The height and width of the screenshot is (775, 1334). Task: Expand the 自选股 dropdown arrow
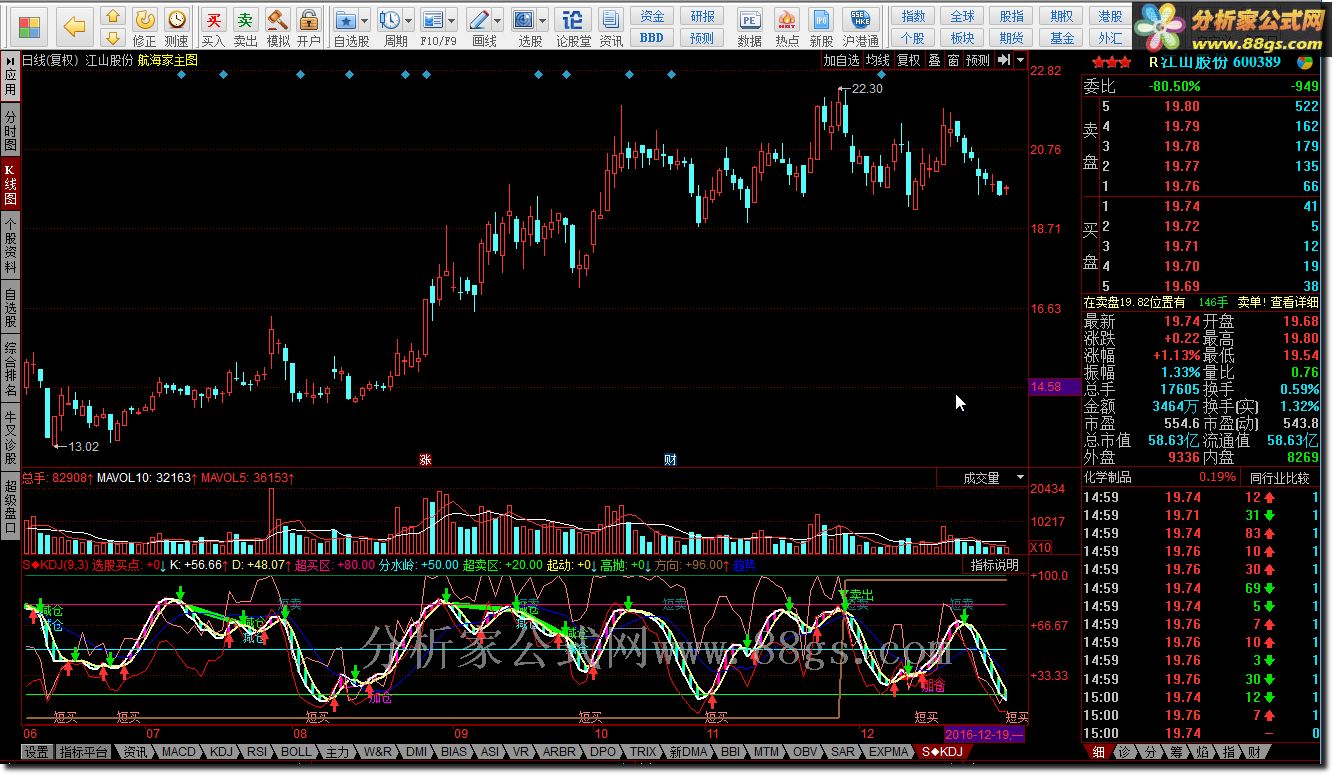pyautogui.click(x=364, y=21)
